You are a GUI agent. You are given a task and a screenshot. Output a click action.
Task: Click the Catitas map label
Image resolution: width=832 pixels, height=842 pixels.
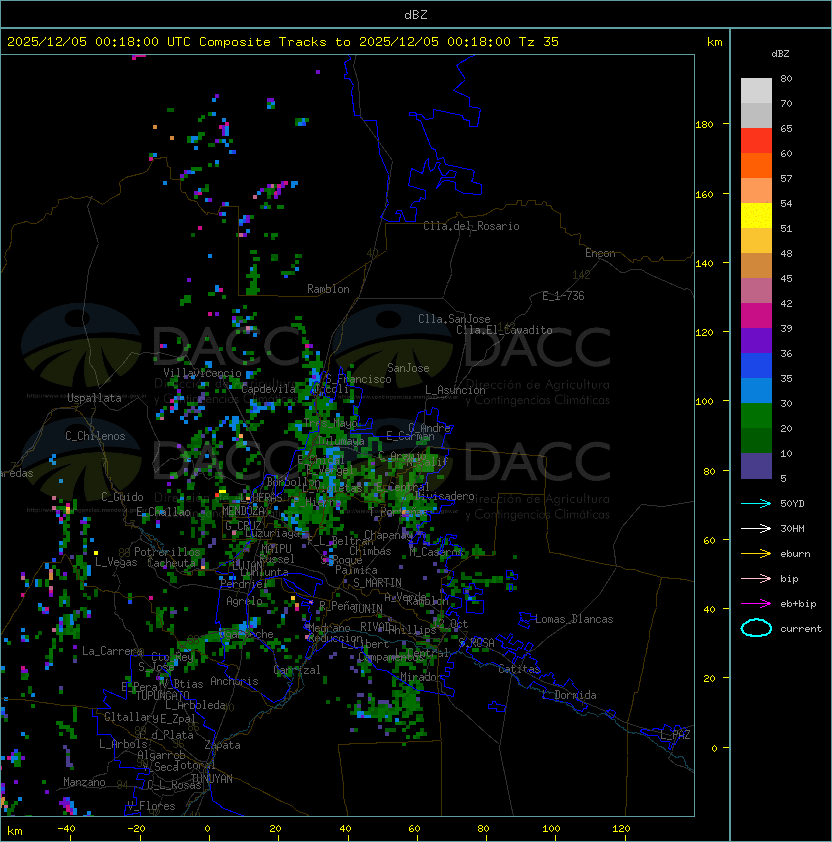[519, 669]
